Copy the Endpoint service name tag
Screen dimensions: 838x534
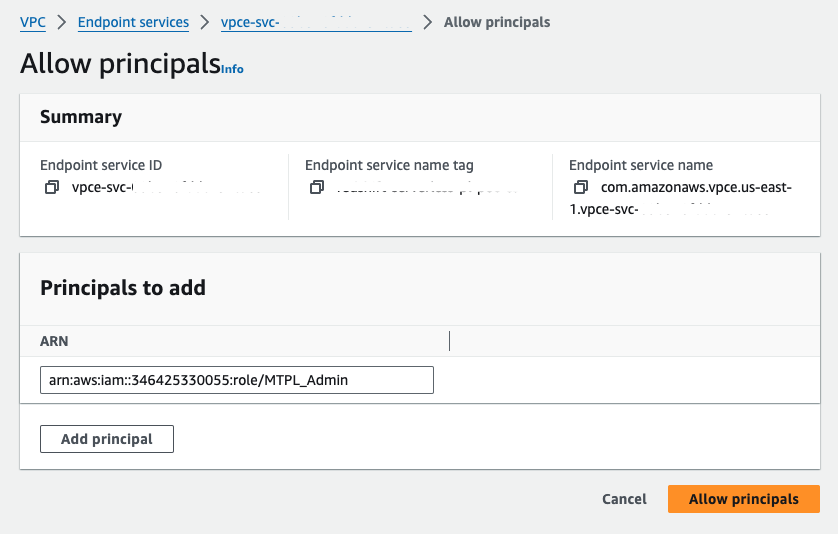point(317,188)
